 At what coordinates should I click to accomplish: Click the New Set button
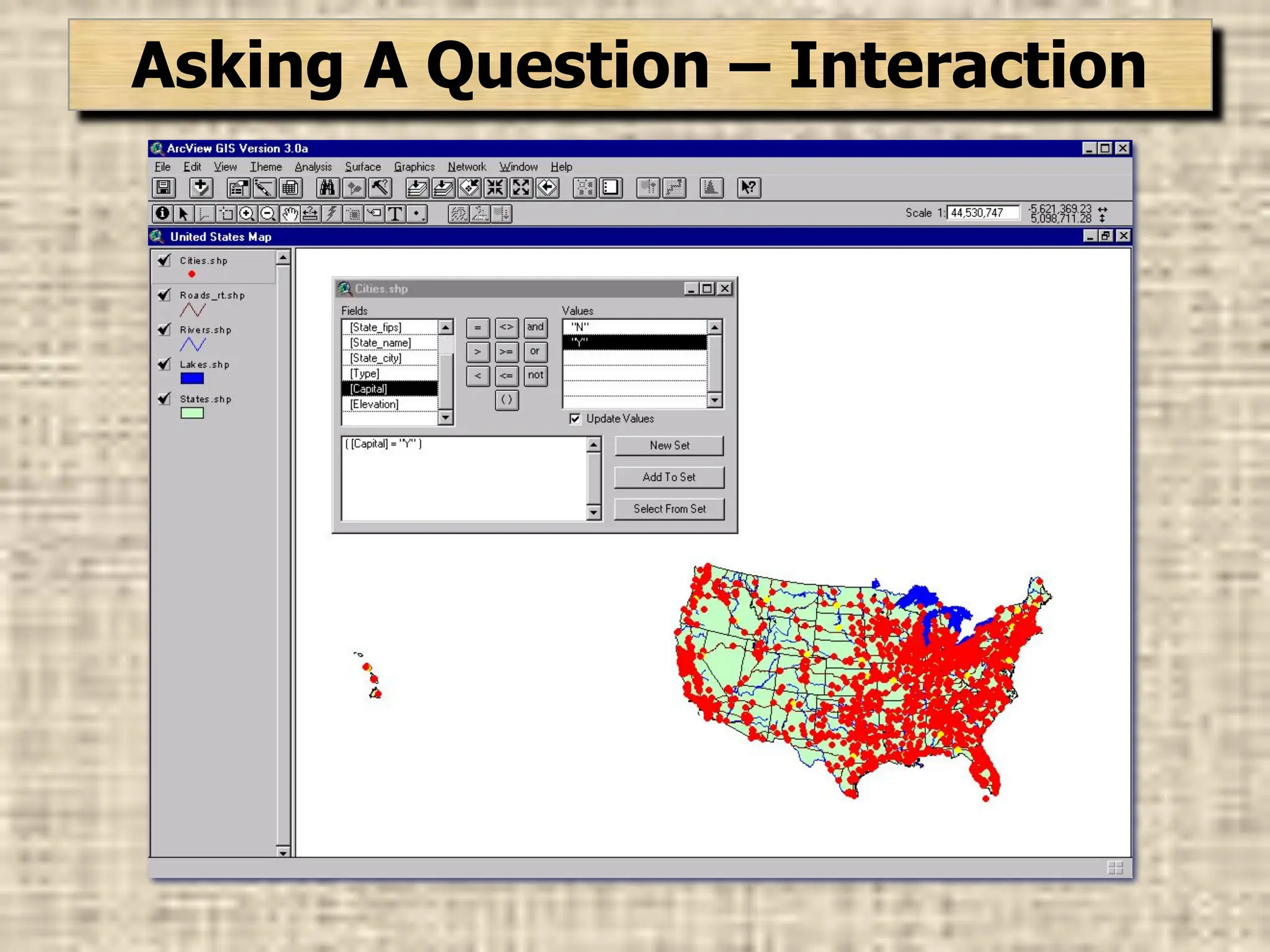669,446
